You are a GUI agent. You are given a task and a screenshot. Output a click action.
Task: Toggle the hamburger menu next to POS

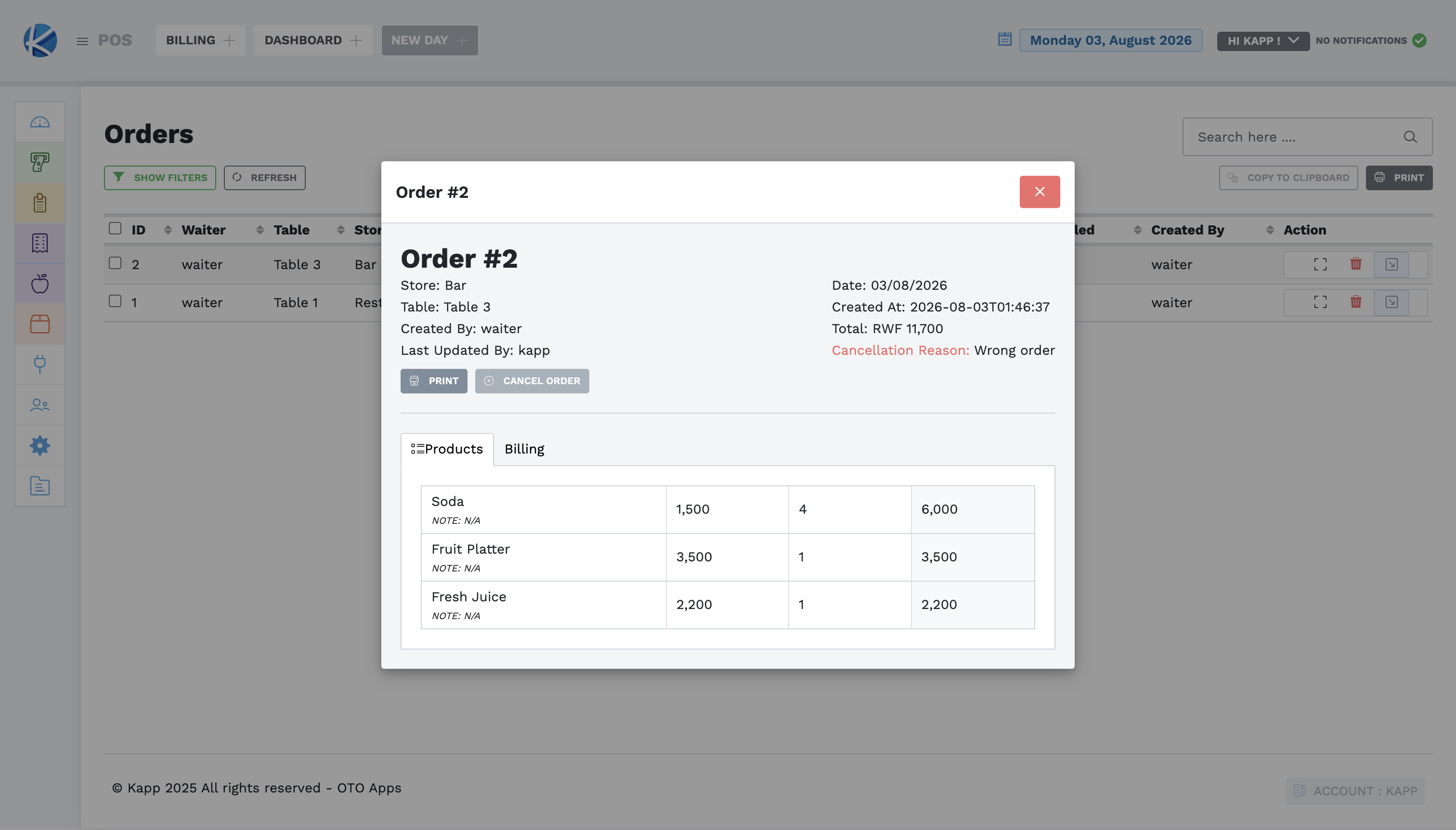[82, 41]
